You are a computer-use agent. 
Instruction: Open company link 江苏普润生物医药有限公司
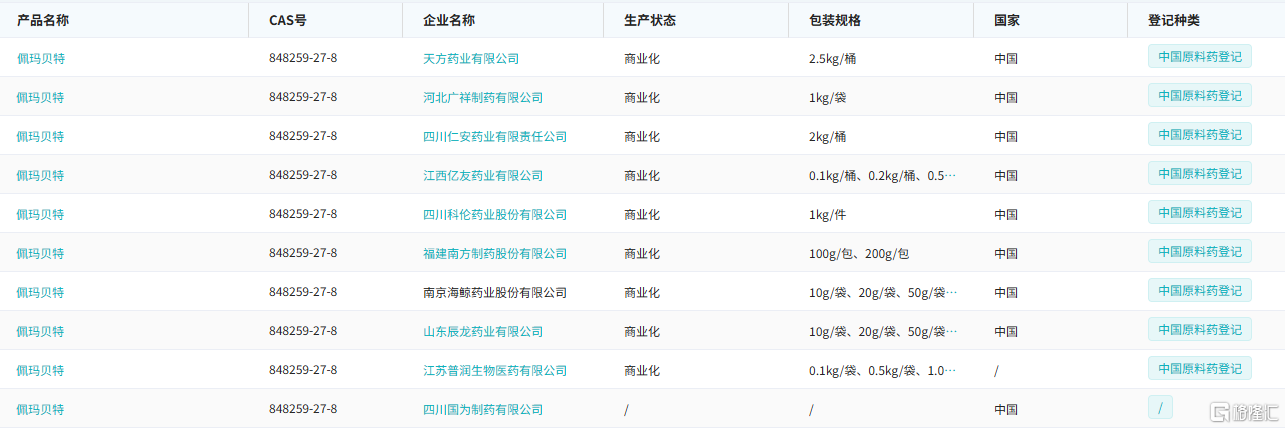495,370
